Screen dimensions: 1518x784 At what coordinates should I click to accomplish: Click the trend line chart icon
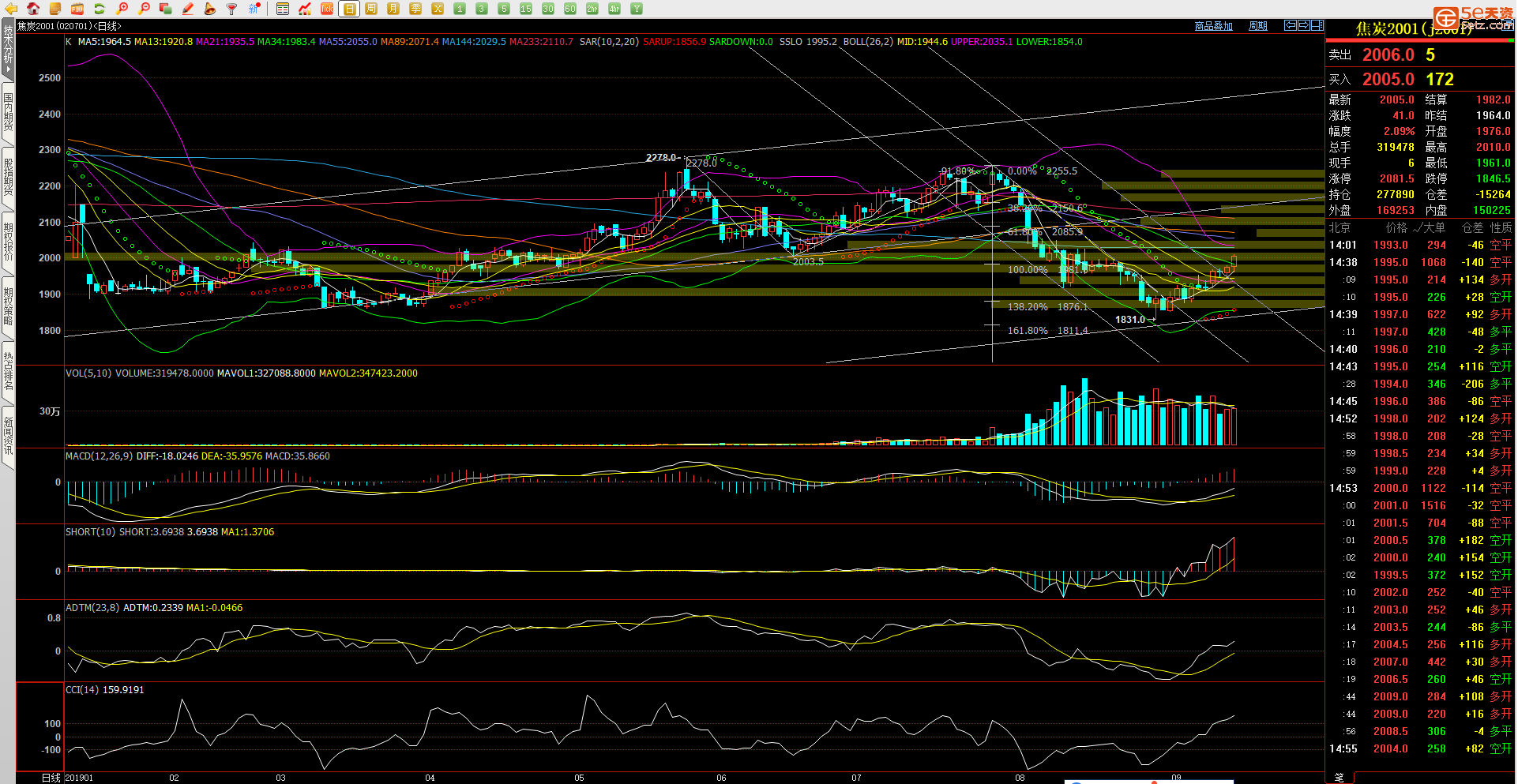coord(305,9)
